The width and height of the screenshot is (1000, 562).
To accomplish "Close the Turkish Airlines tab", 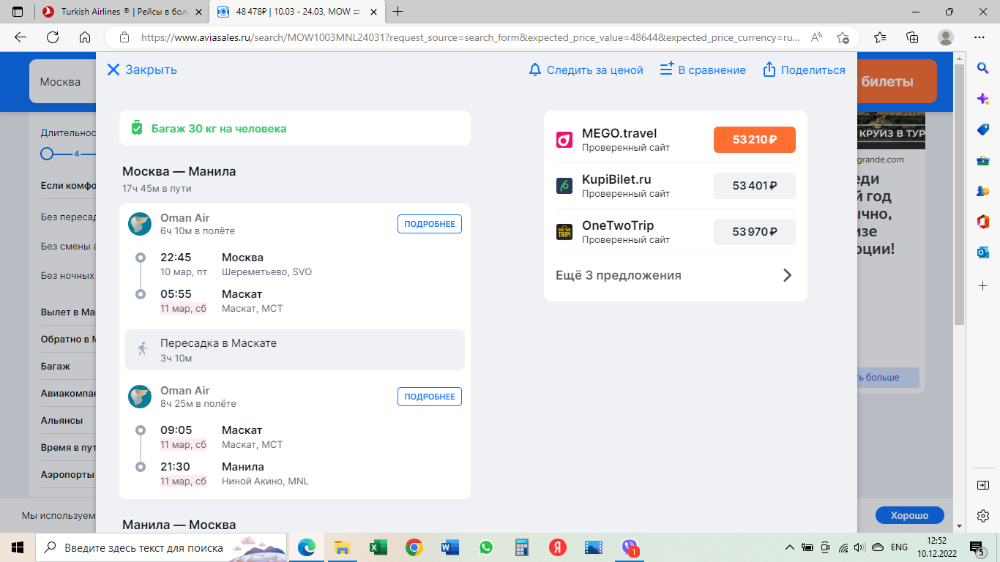I will coord(198,11).
